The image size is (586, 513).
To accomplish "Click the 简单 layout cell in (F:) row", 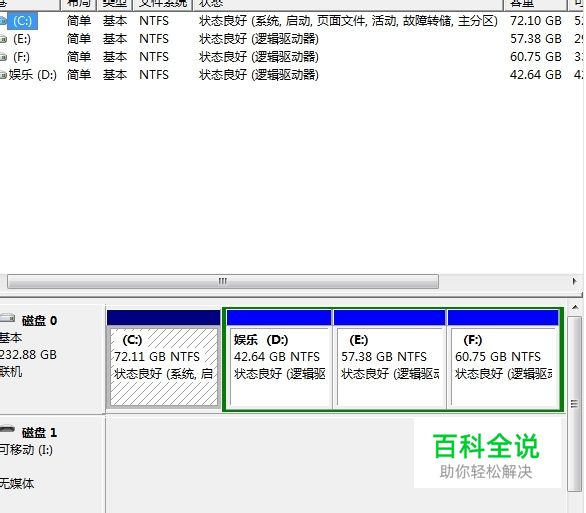I will [79, 56].
